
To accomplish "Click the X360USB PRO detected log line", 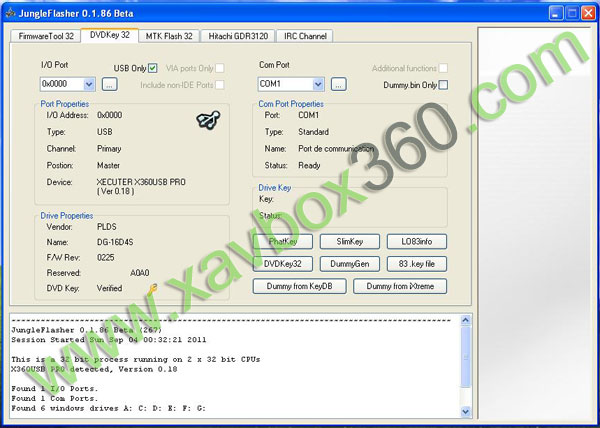I will tap(94, 369).
